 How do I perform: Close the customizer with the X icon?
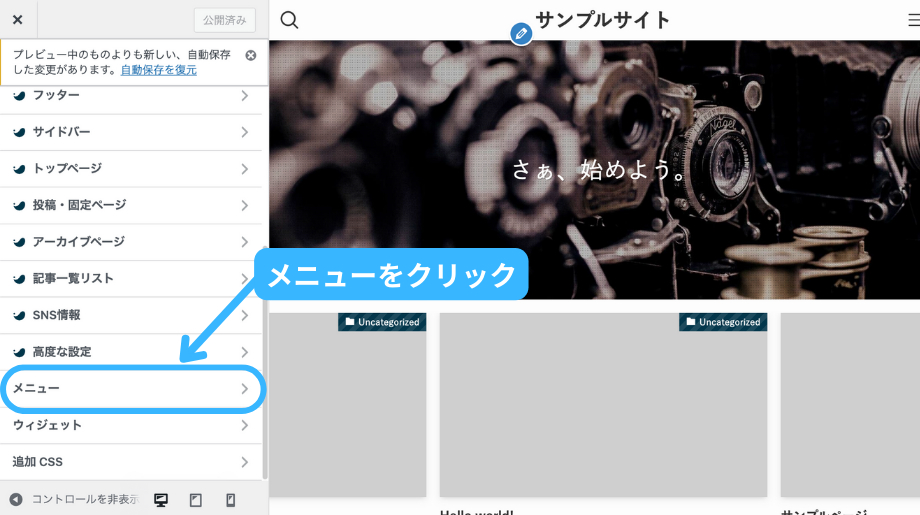tap(17, 19)
